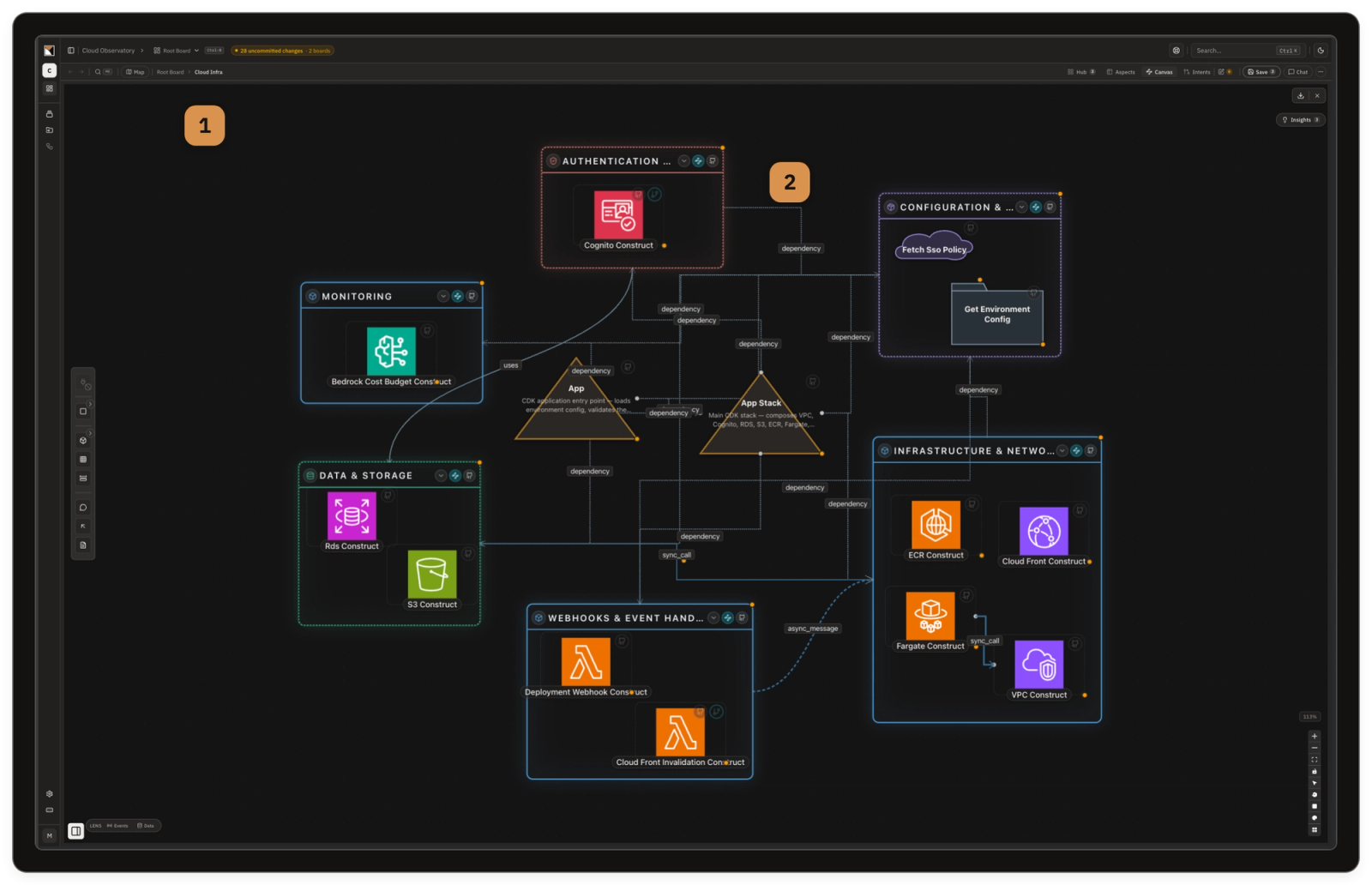Expand the Data & Storage group chevron

pos(441,475)
